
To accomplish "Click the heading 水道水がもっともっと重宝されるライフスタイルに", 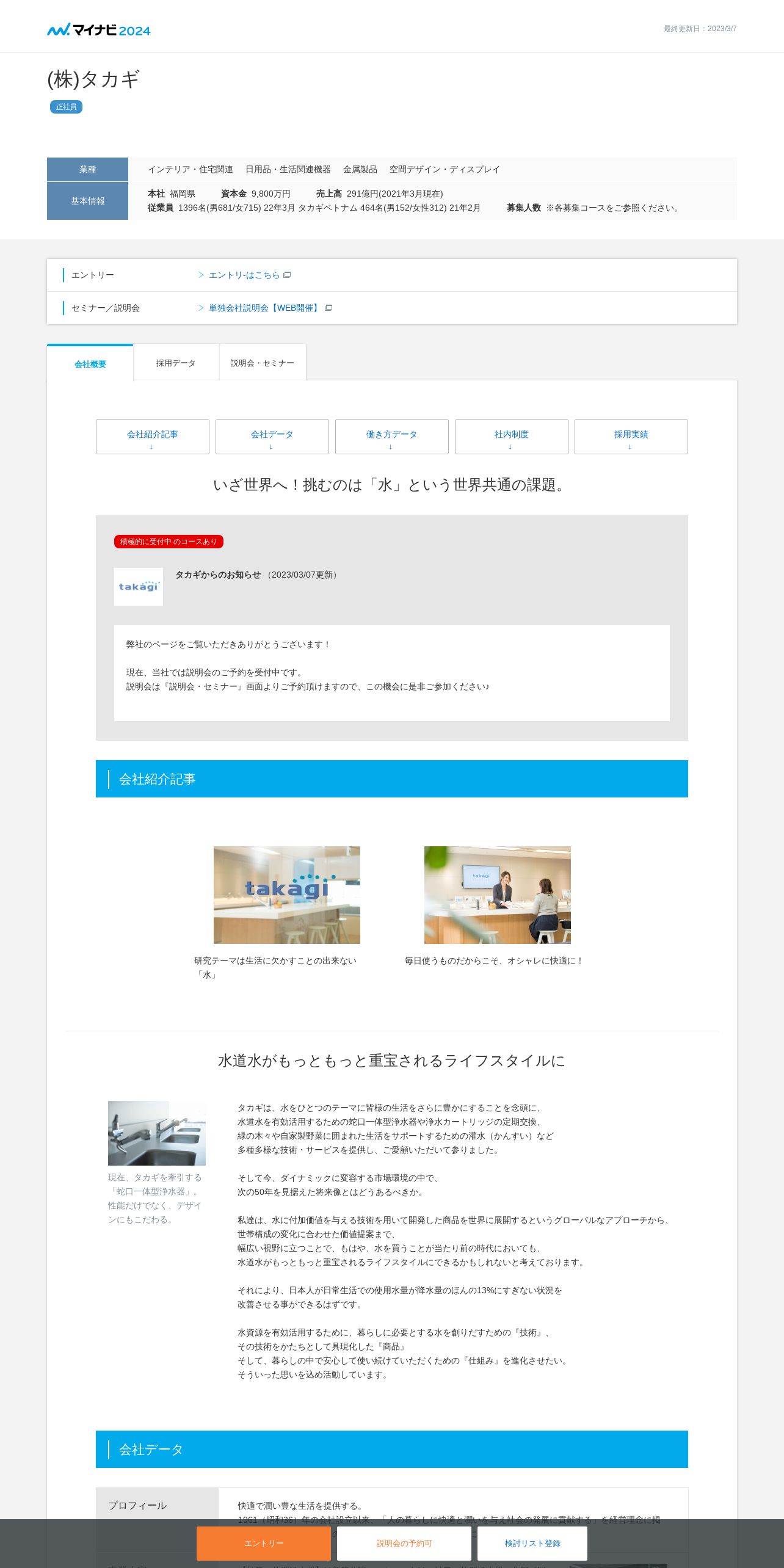I will [x=392, y=1061].
